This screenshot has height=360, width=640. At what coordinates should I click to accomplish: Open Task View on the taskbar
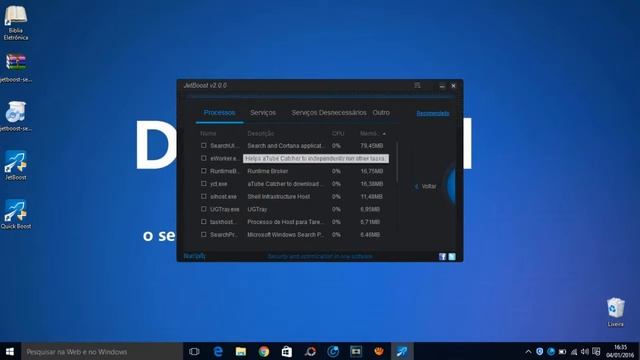[x=194, y=351]
